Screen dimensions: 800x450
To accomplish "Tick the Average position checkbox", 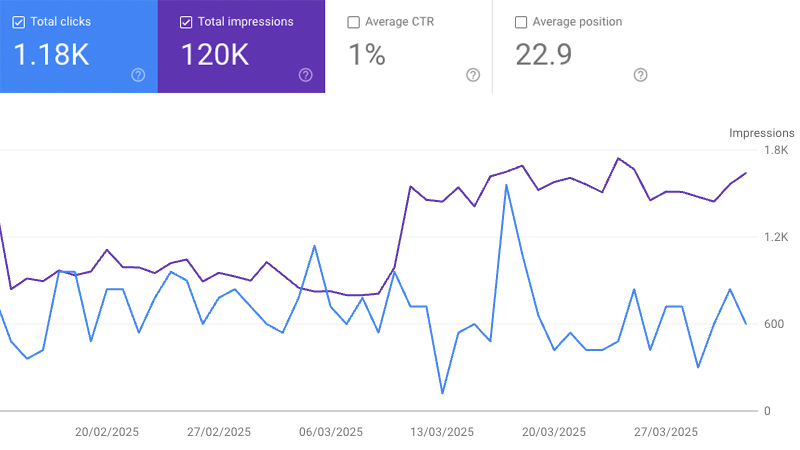I will 521,22.
